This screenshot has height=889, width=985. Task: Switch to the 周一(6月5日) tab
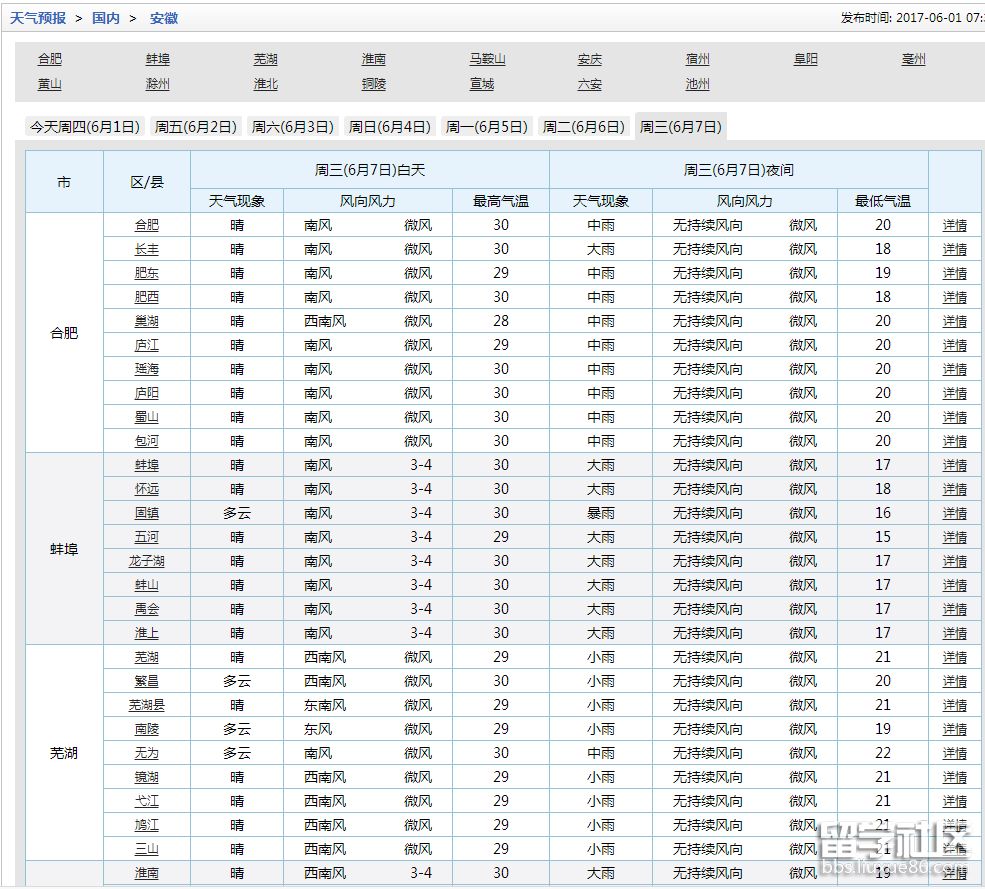pyautogui.click(x=487, y=127)
